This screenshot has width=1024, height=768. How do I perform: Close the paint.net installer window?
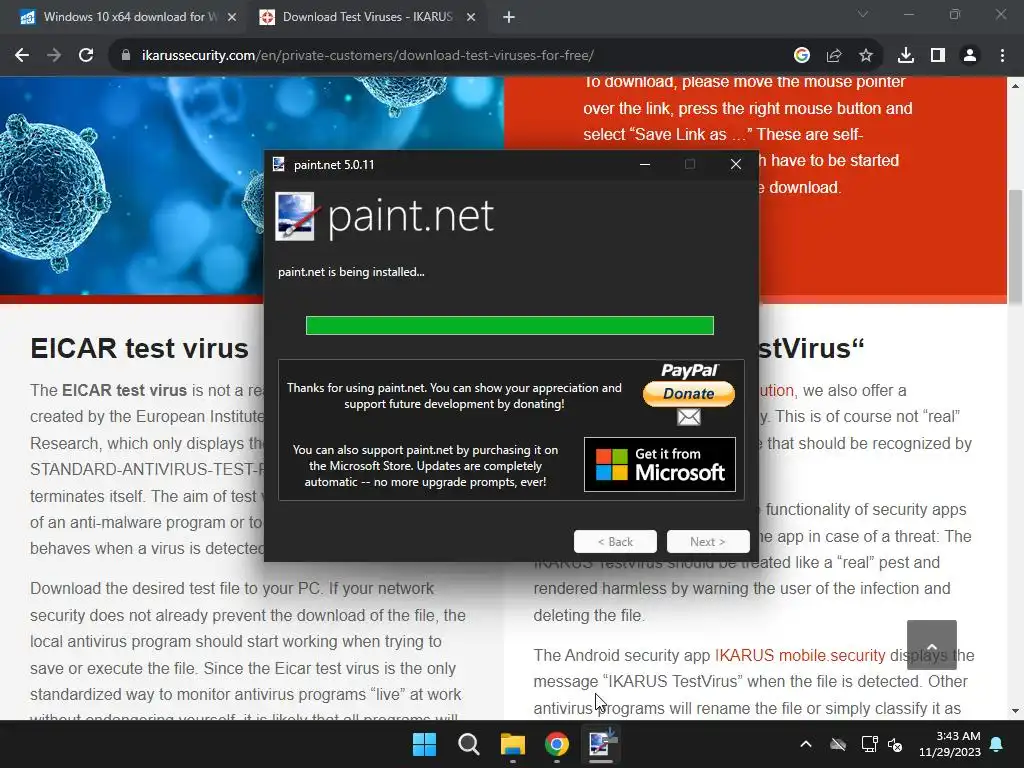pyautogui.click(x=736, y=165)
